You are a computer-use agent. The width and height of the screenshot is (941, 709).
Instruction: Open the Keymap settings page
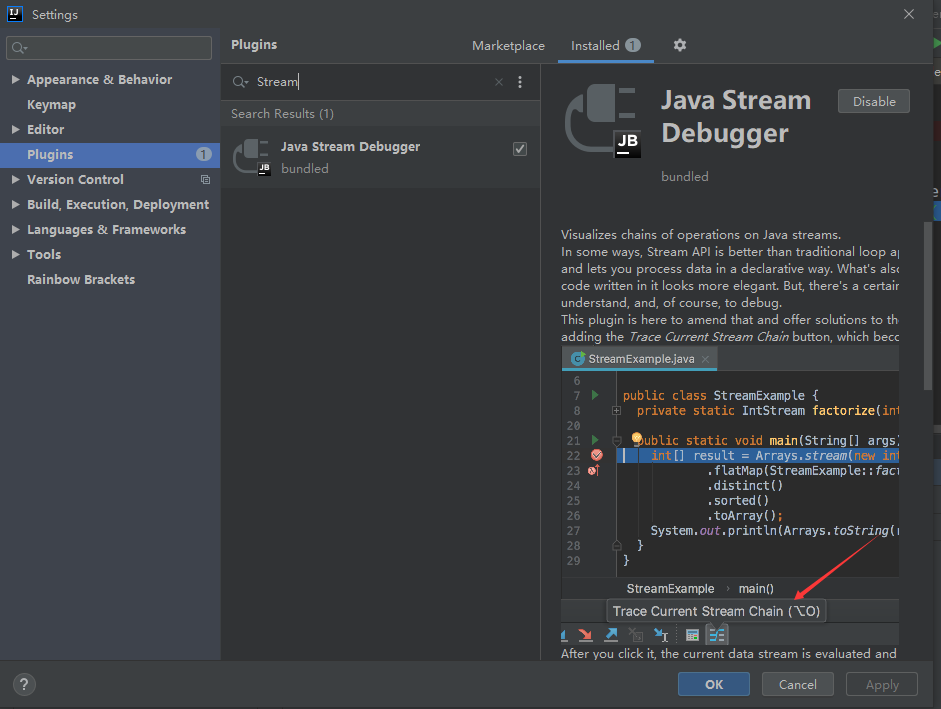51,105
